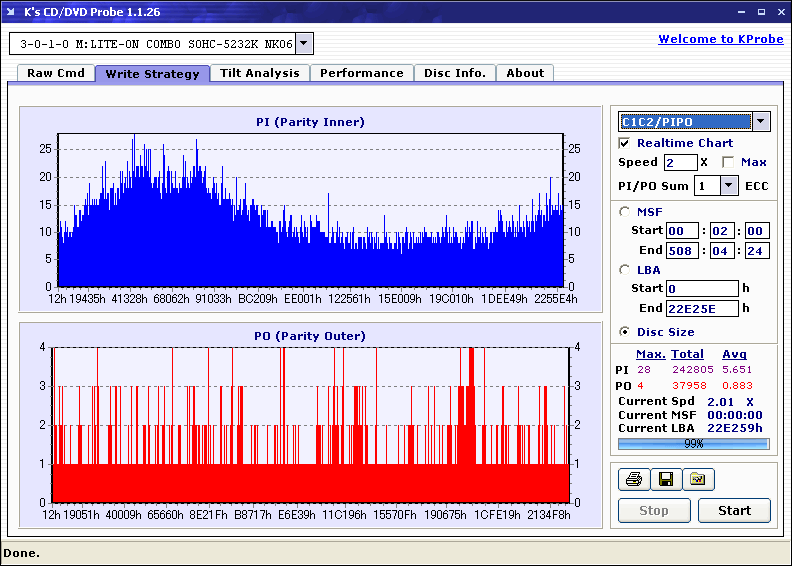Click the yellow image export icon
Screen dimensions: 792x566
click(698, 480)
